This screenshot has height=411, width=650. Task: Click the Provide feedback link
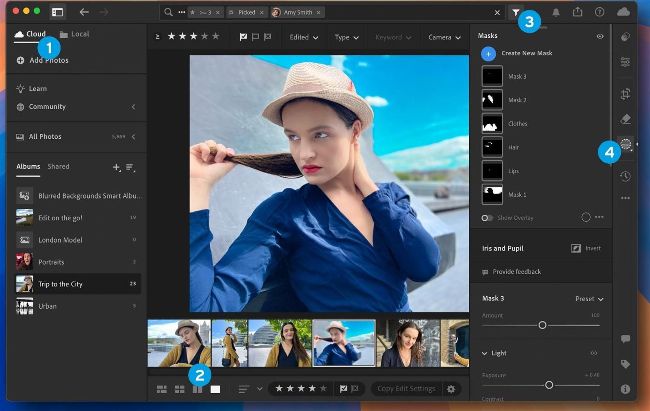(x=518, y=272)
